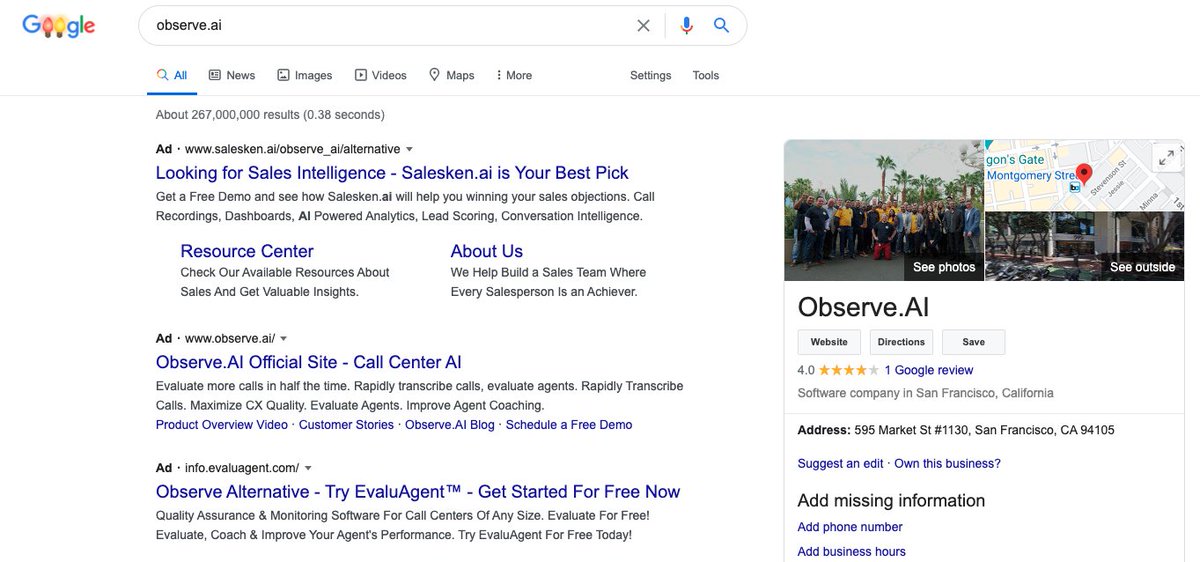
Task: Start voice search with the microphone icon
Action: coord(686,26)
